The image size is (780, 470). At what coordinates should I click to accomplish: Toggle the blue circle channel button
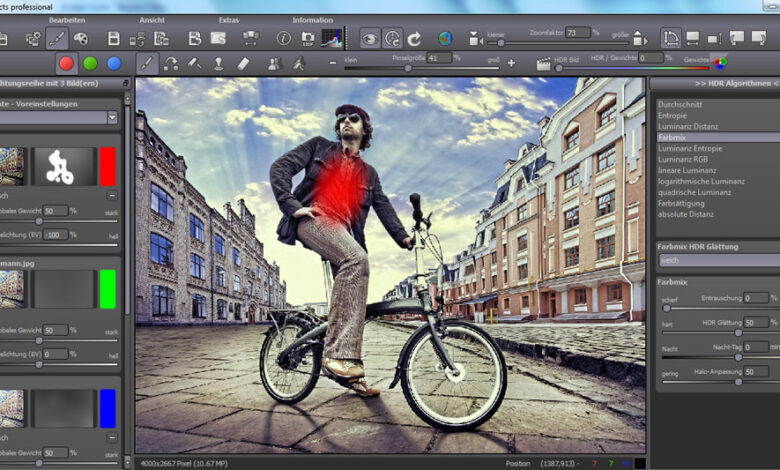coord(113,63)
